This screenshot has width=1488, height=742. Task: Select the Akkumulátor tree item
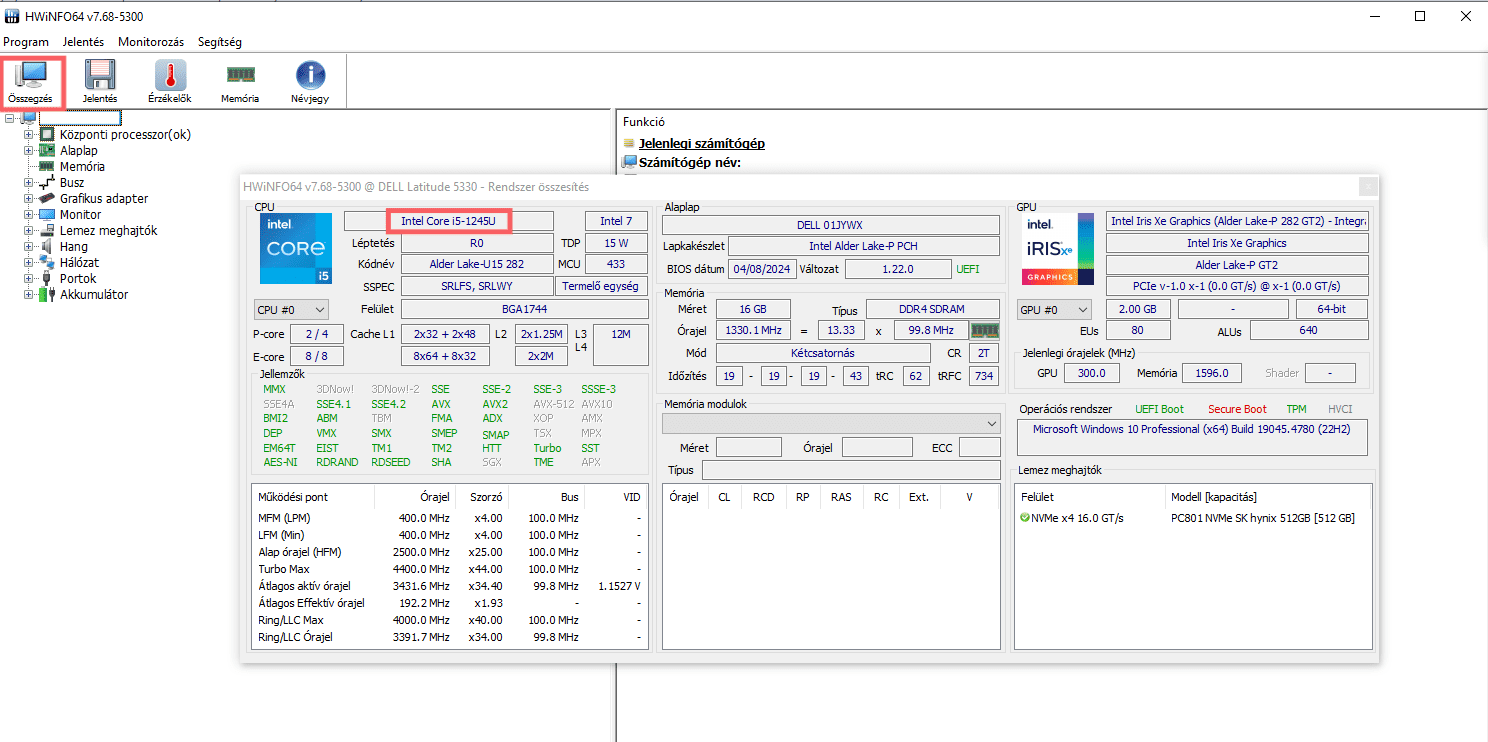coord(93,295)
